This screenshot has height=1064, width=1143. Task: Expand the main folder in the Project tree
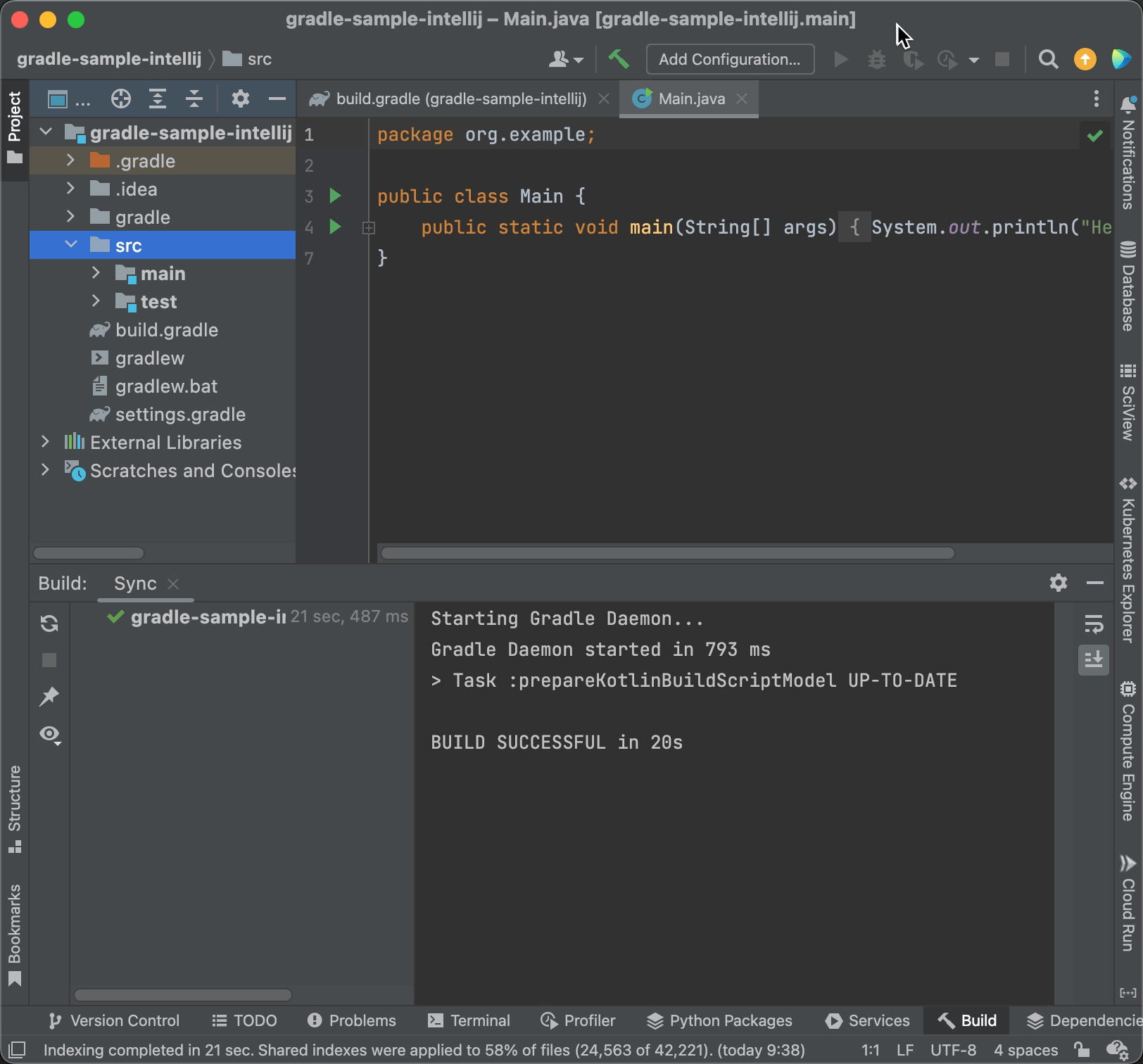[96, 273]
